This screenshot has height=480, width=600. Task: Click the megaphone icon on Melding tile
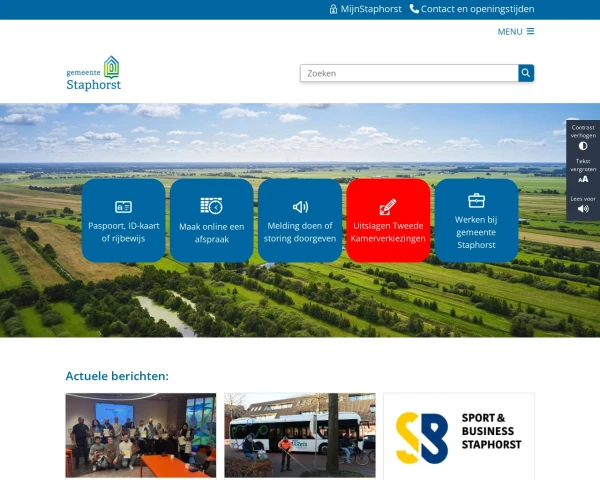[x=300, y=207]
